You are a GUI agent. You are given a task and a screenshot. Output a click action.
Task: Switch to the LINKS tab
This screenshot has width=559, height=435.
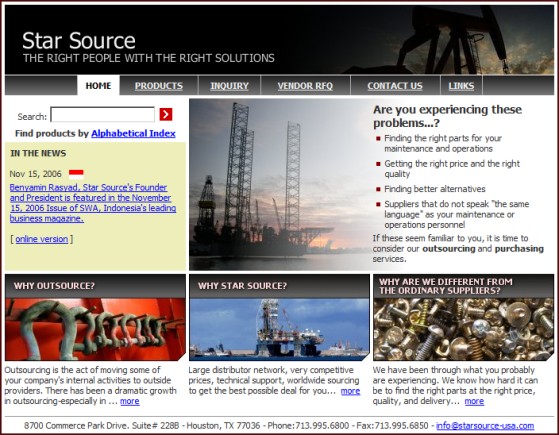[461, 86]
